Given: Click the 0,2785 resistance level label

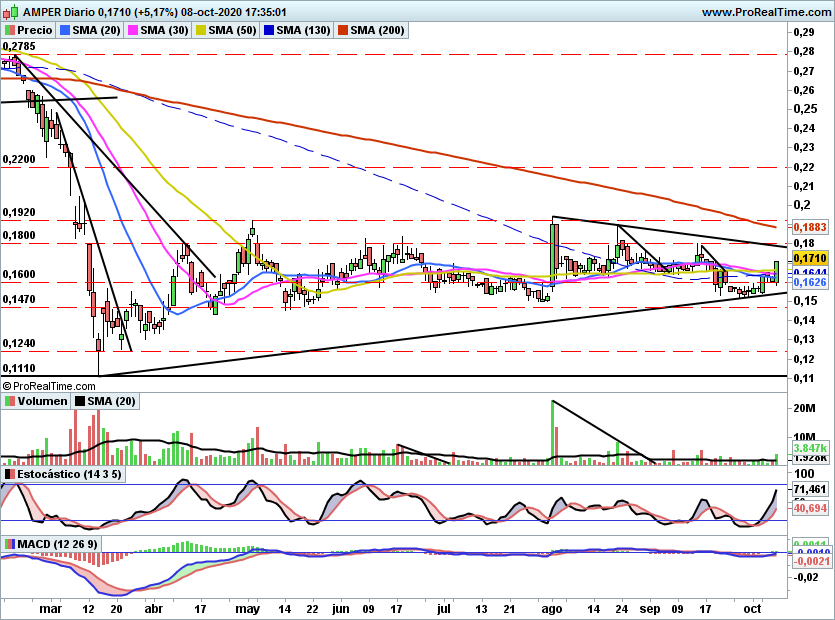Looking at the screenshot, I should (x=19, y=46).
